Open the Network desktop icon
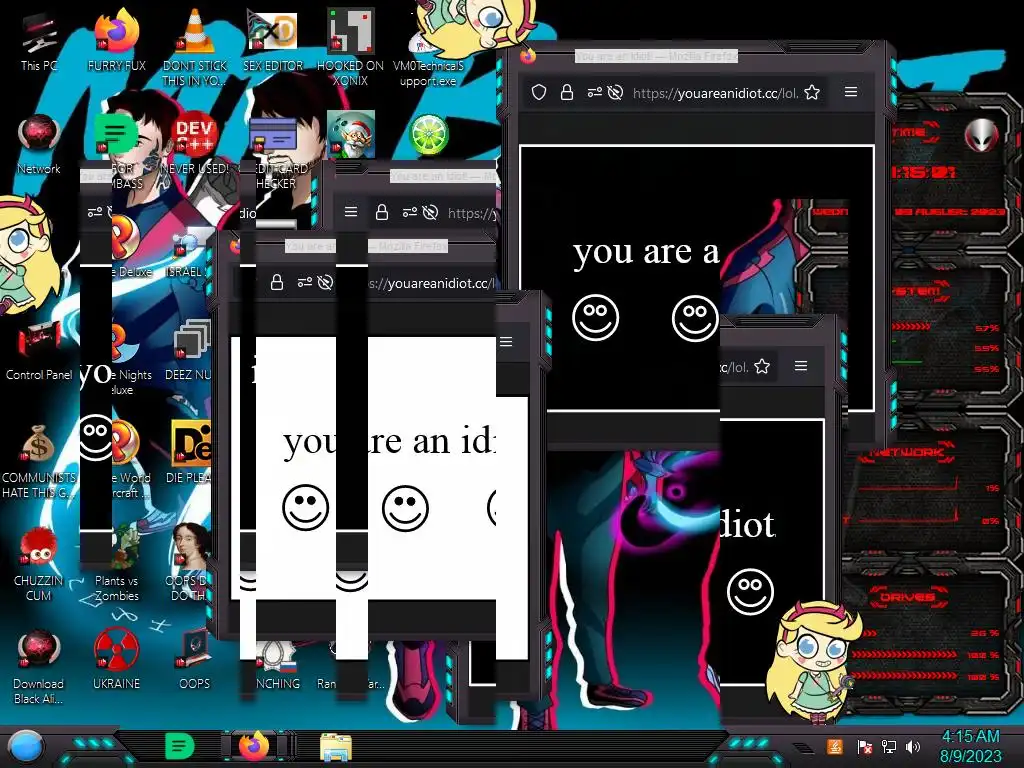This screenshot has width=1024, height=768. pyautogui.click(x=39, y=144)
